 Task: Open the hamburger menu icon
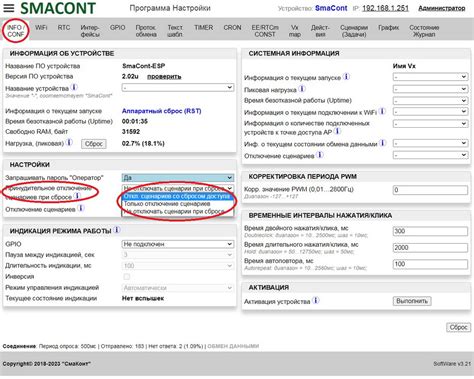pyautogui.click(x=9, y=8)
